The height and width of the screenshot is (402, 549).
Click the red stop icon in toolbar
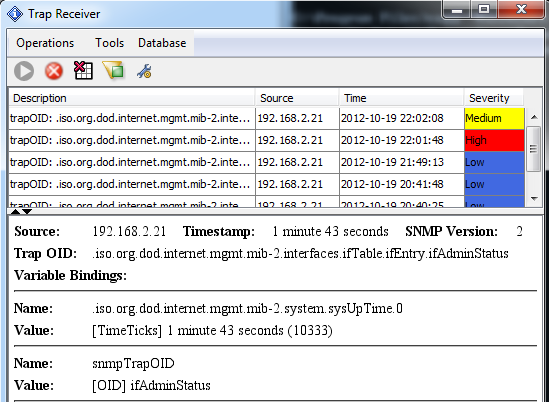54,71
